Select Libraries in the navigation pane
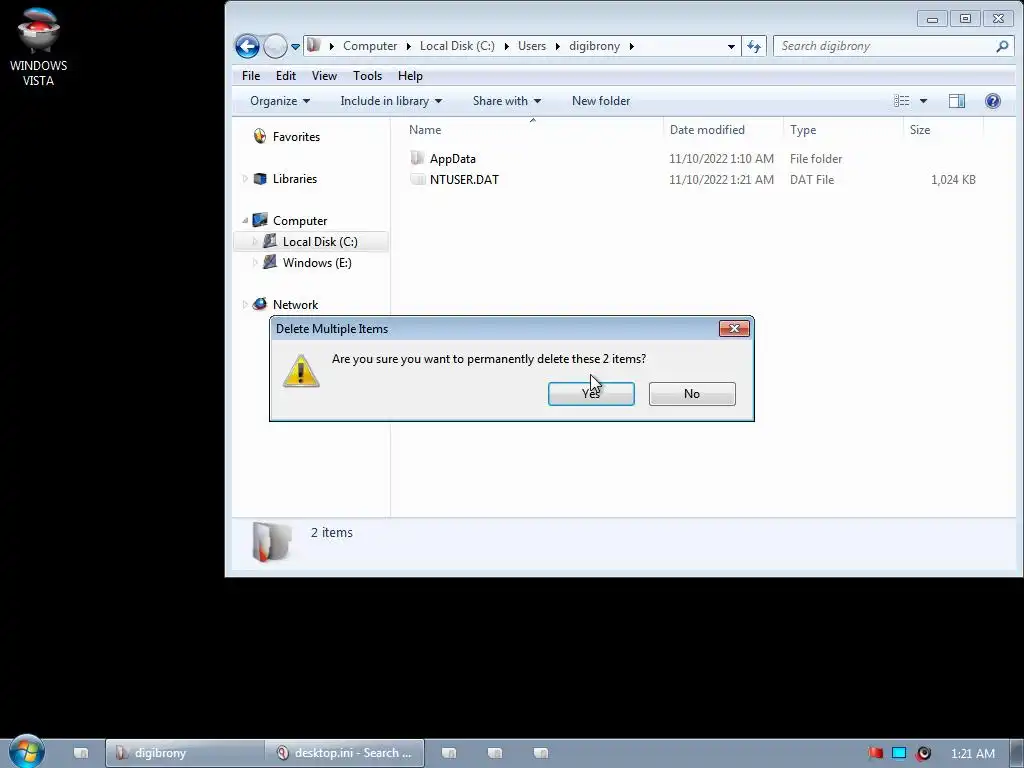This screenshot has height=768, width=1024. pyautogui.click(x=295, y=179)
